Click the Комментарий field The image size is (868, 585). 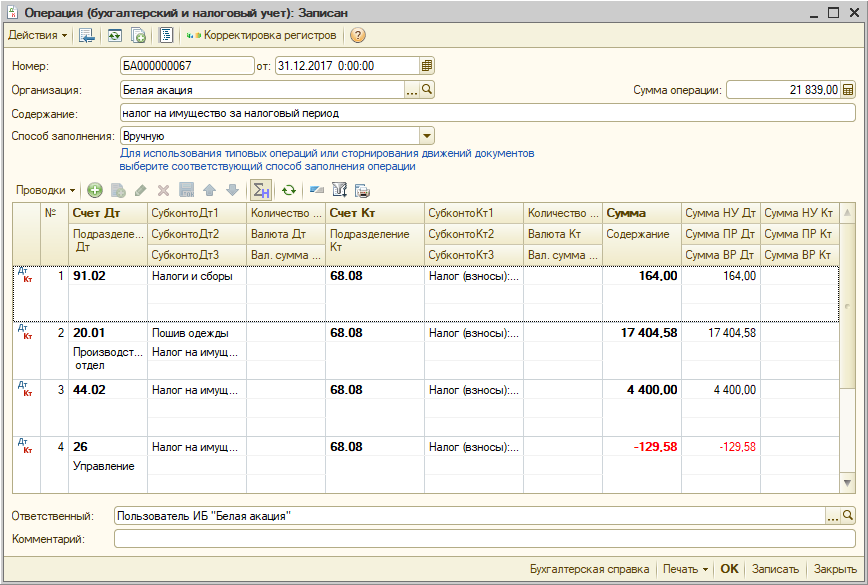point(484,539)
